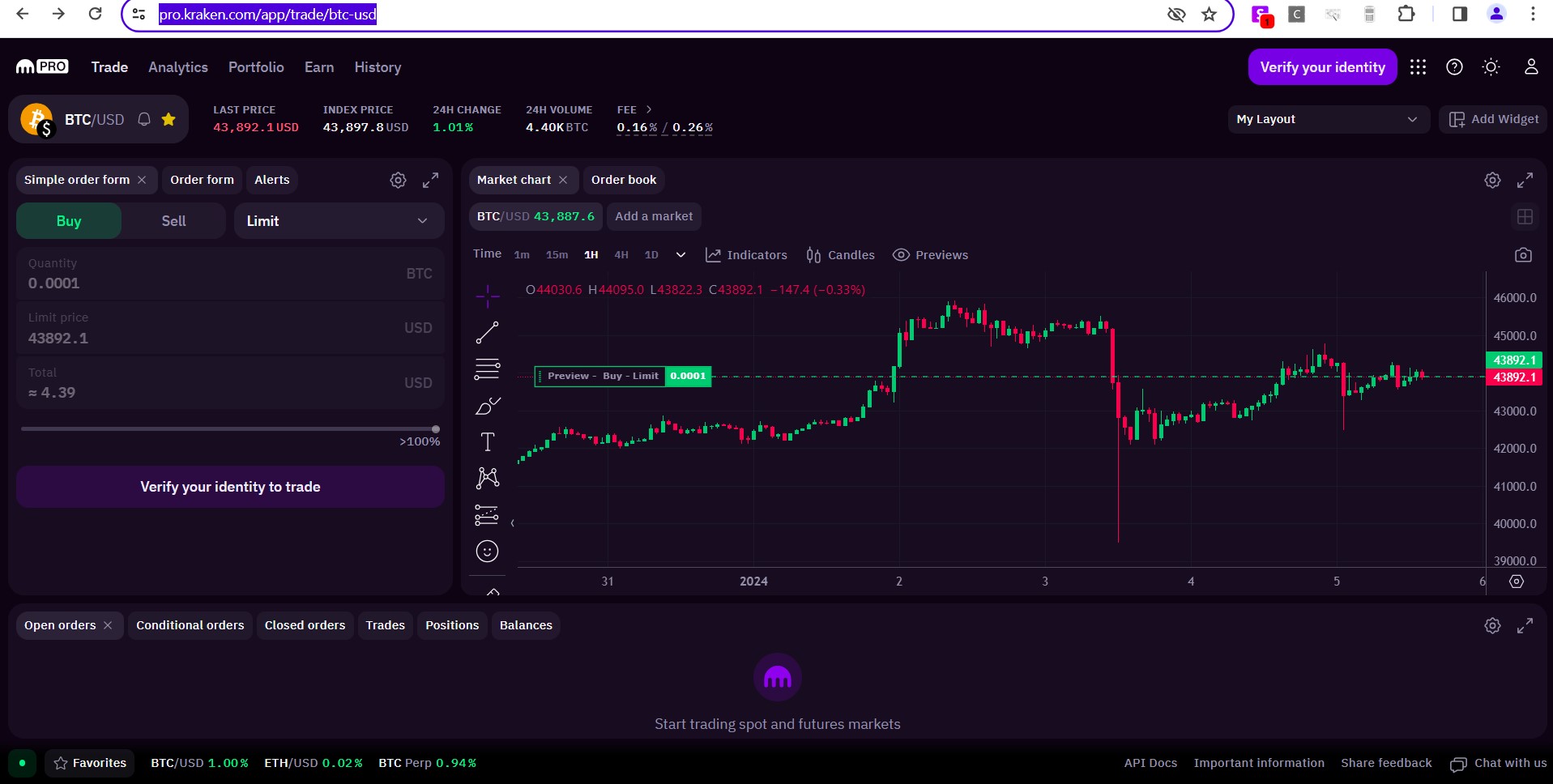
Task: Reload the page in browser
Action: (x=95, y=14)
